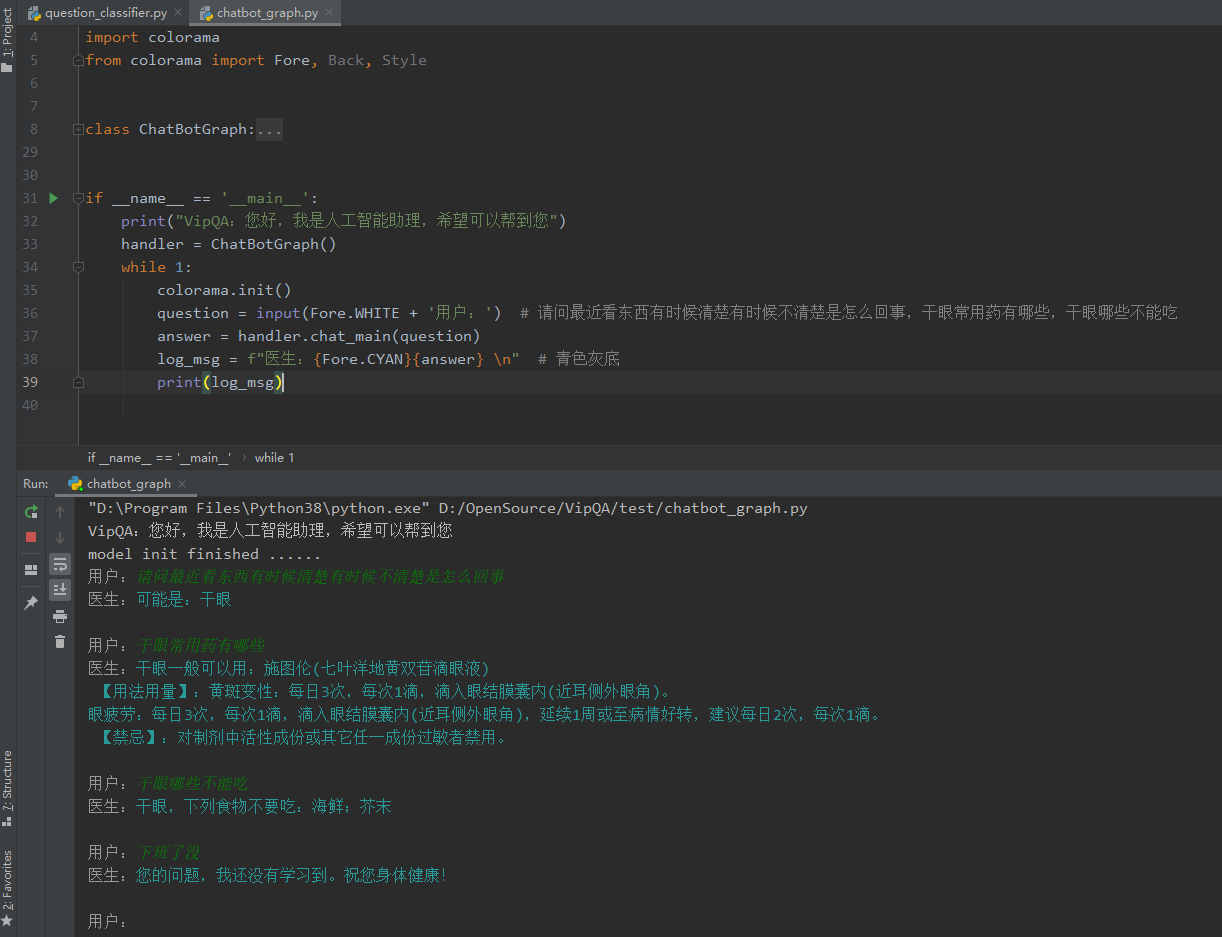Close the question_classifier.py tab
The image size is (1222, 937).
[x=178, y=13]
